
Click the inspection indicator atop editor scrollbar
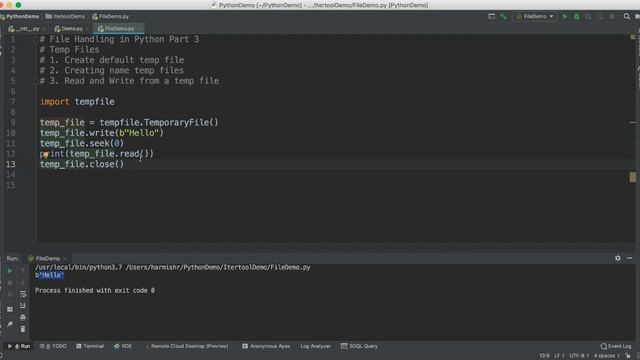[633, 37]
